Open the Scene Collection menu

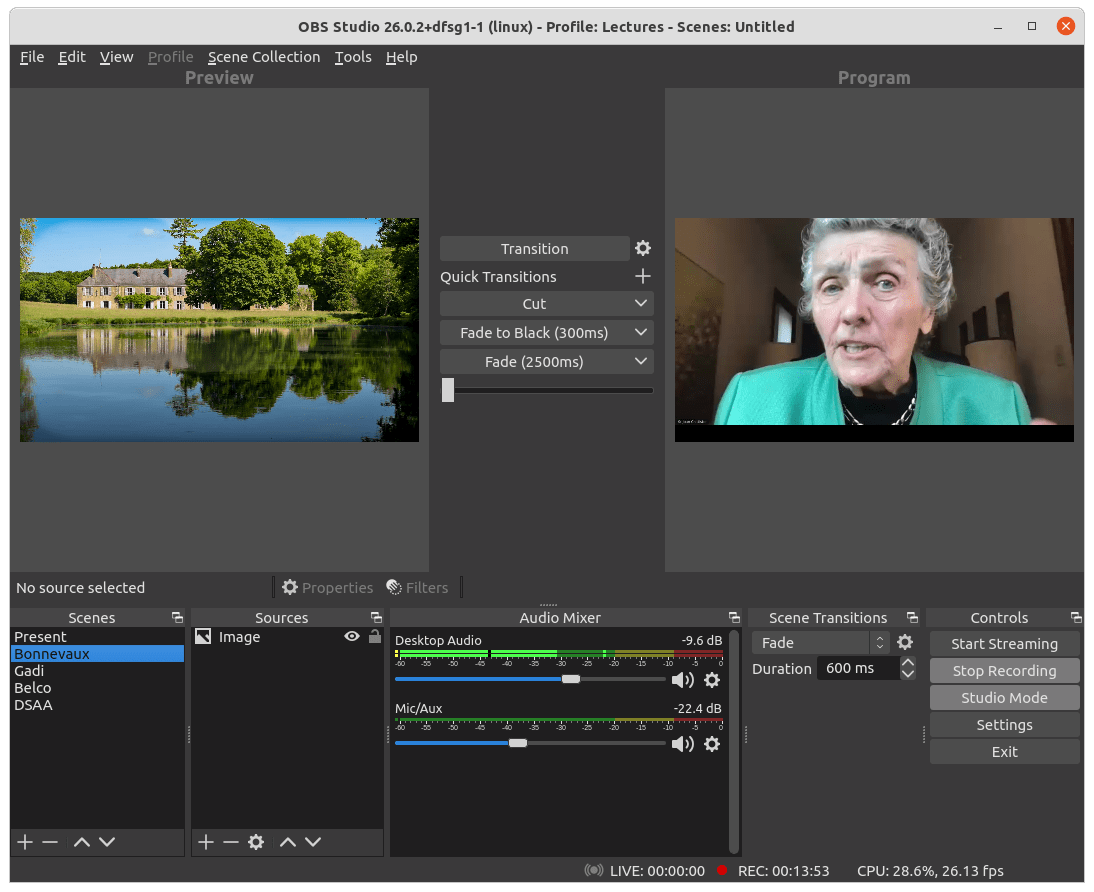tap(264, 57)
